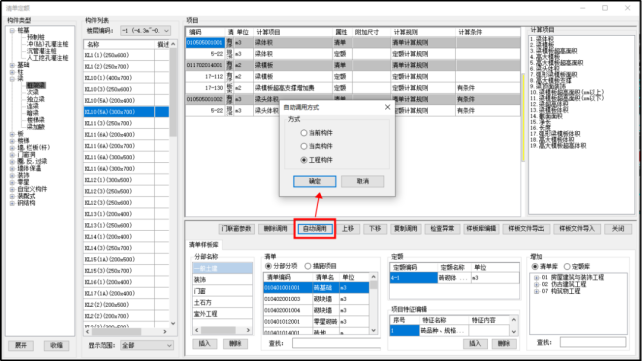The width and height of the screenshot is (642, 361).
Task: Expand the 基础 tree node
Action: 12,65
